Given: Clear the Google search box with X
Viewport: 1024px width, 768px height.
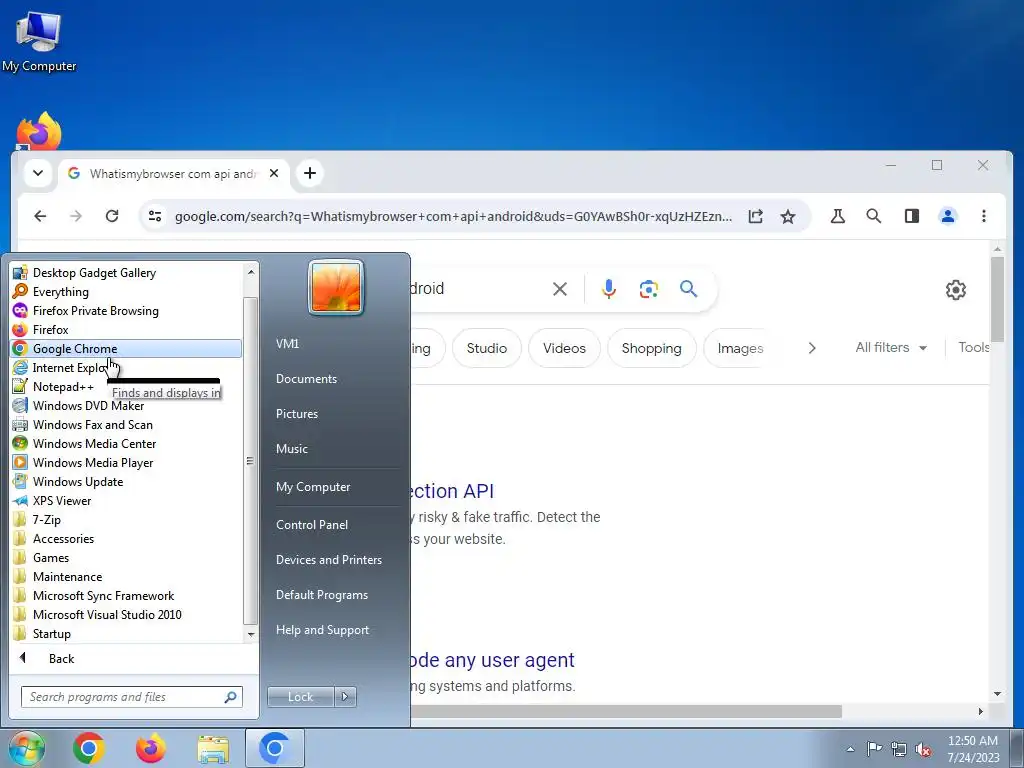Looking at the screenshot, I should [560, 289].
